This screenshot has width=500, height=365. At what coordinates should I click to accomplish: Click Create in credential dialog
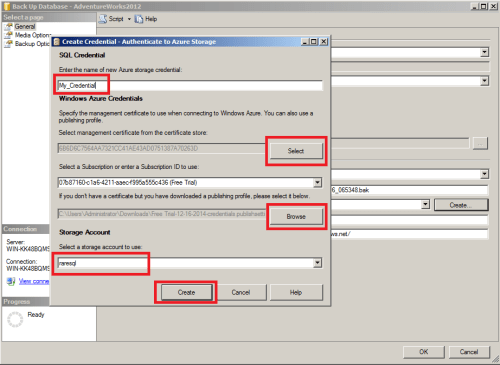[x=186, y=292]
